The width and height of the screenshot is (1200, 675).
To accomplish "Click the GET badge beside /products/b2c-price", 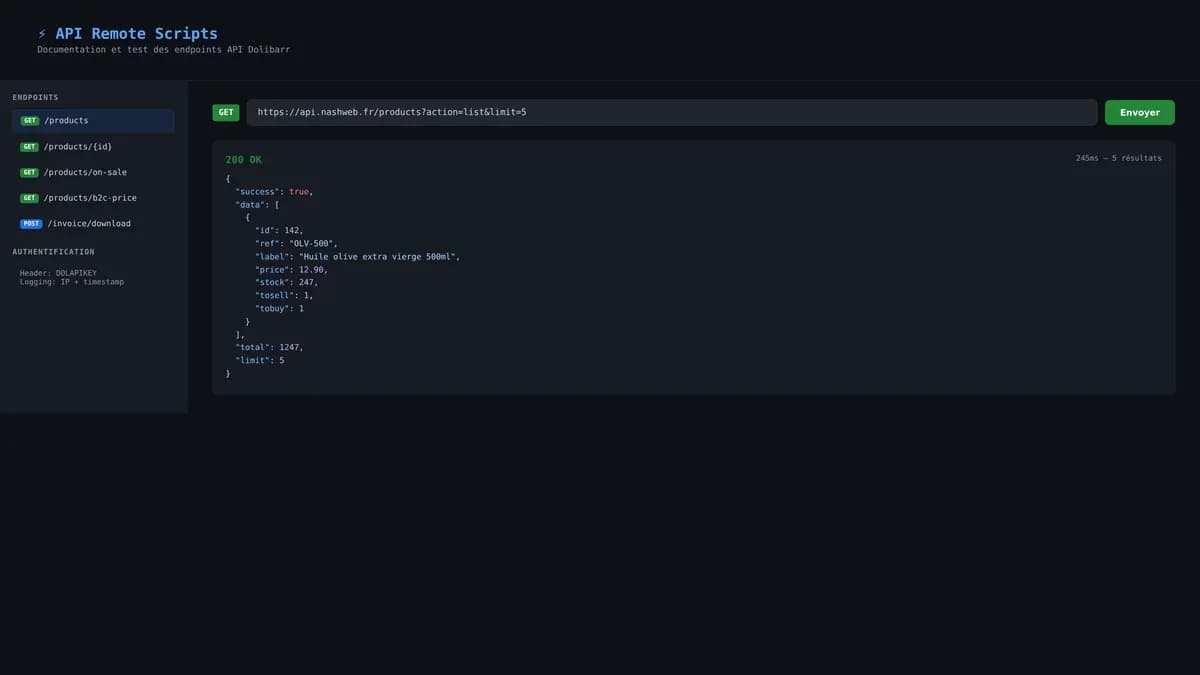I will point(27,197).
